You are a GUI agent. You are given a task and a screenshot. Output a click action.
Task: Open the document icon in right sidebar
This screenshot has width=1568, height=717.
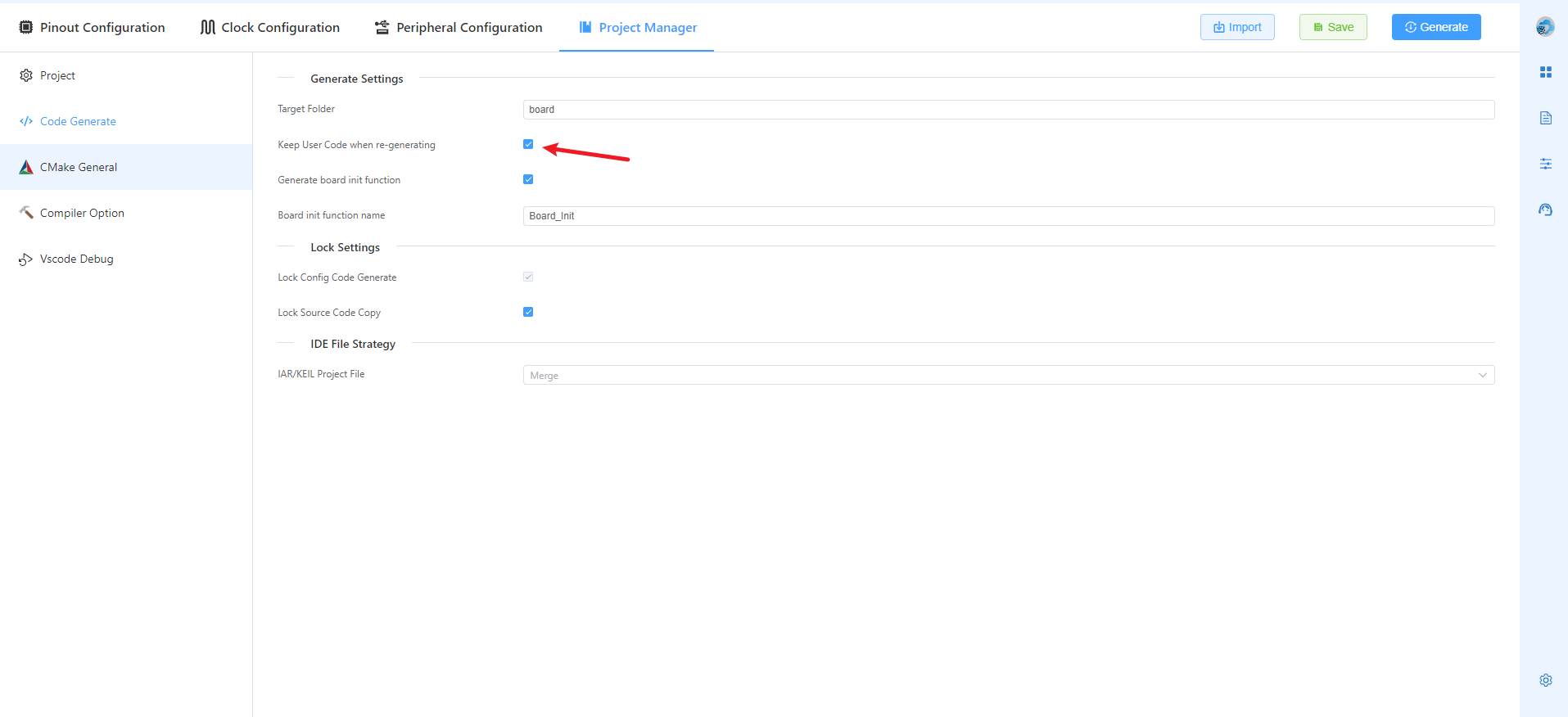point(1545,119)
